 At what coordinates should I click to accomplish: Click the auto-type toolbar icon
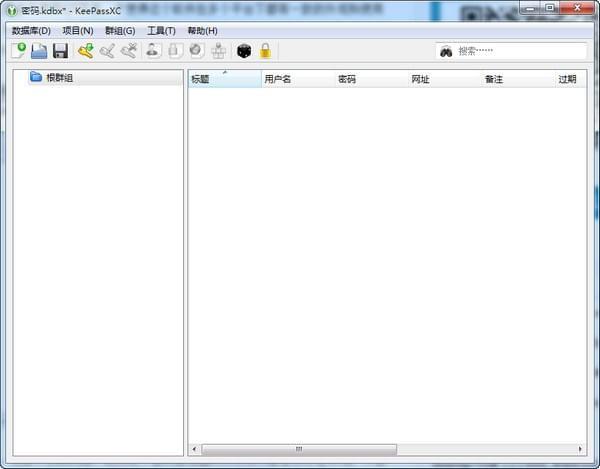coord(218,51)
